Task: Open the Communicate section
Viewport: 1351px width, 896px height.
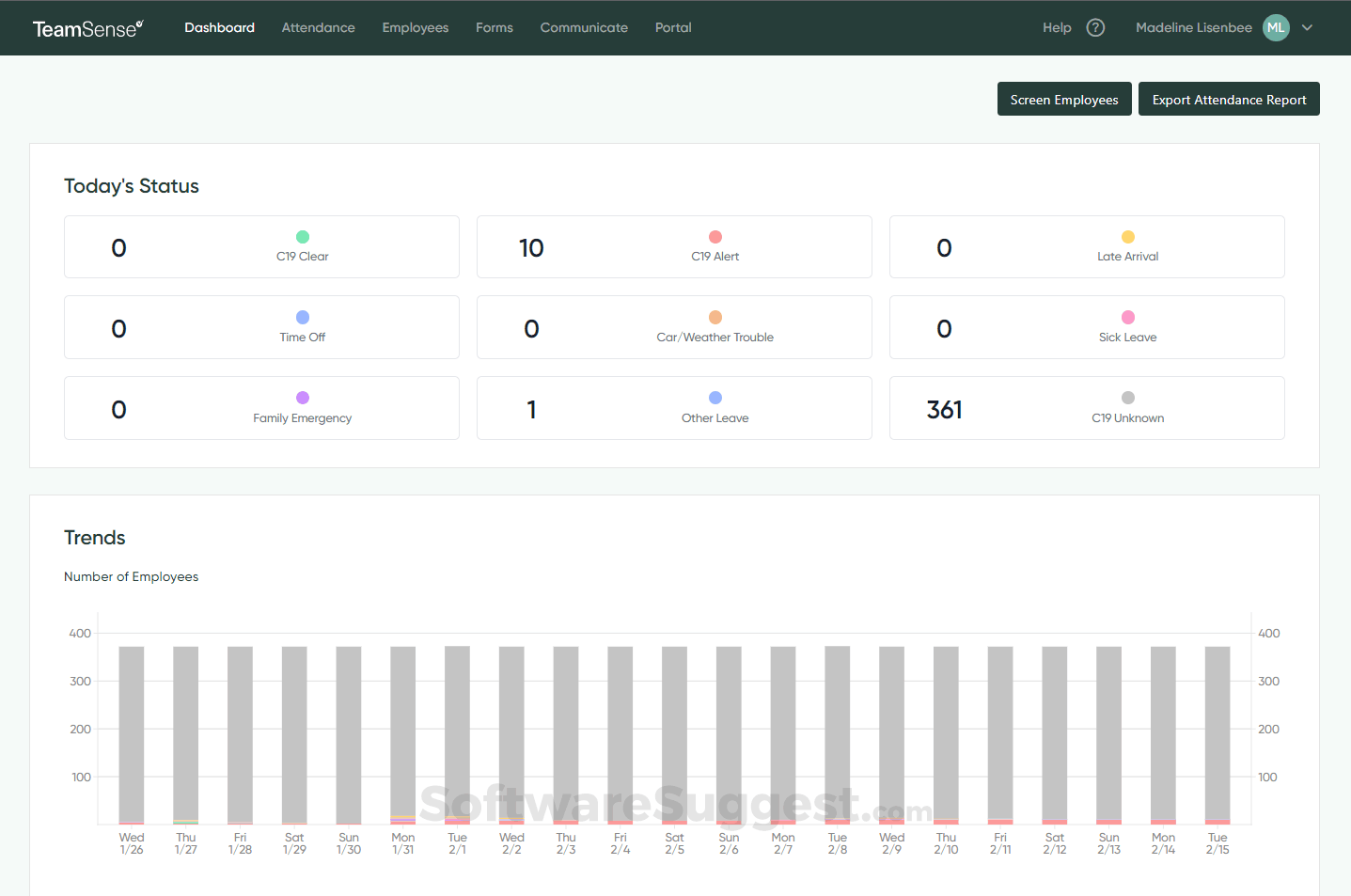Action: point(584,27)
